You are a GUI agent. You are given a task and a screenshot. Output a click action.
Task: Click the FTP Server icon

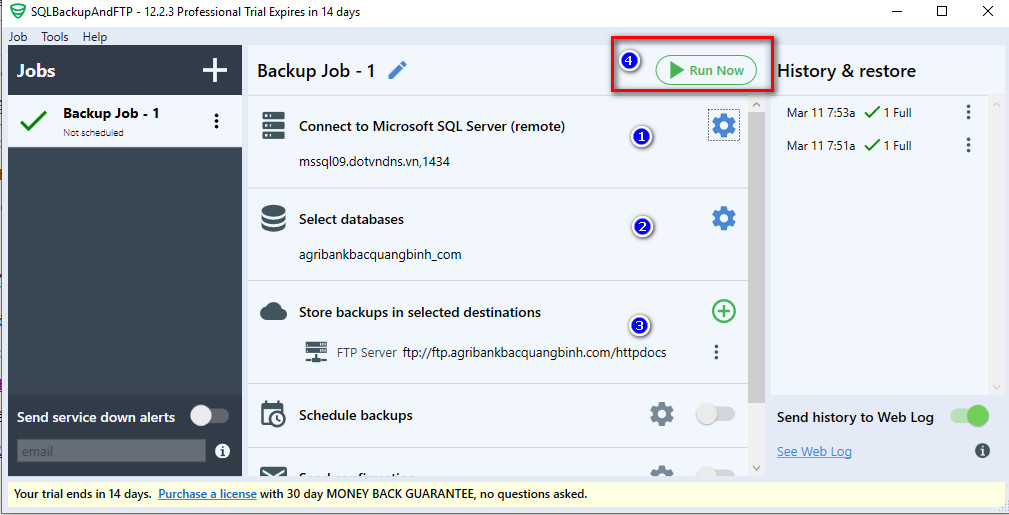(x=316, y=352)
